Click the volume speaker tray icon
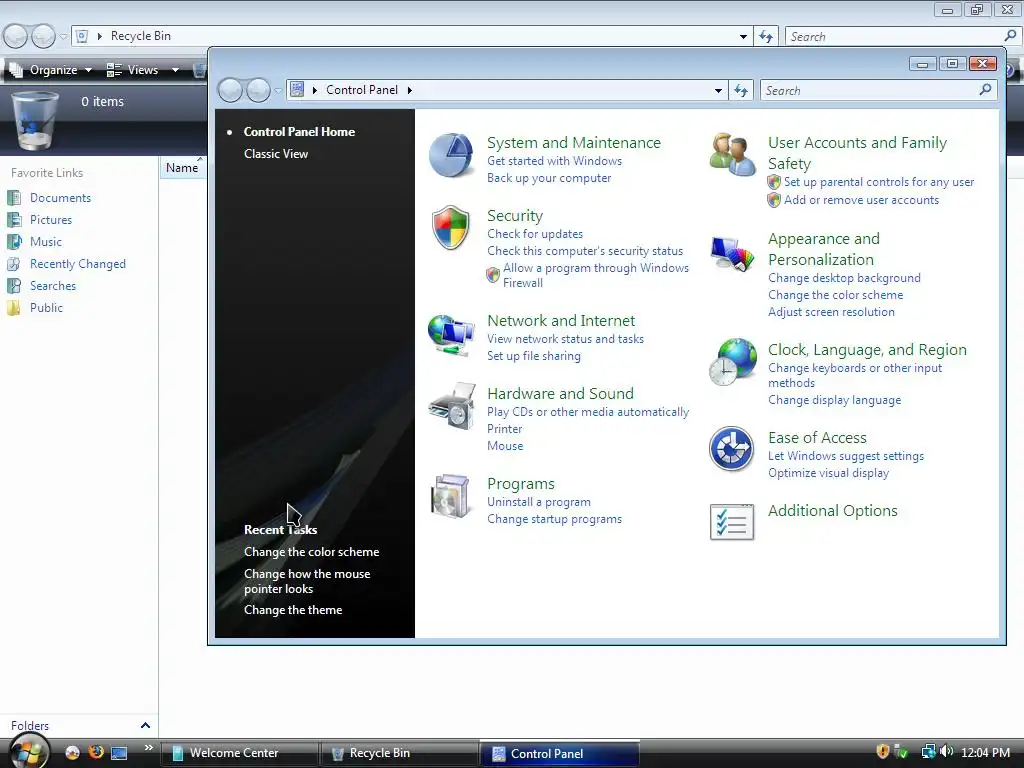This screenshot has height=768, width=1024. click(948, 752)
